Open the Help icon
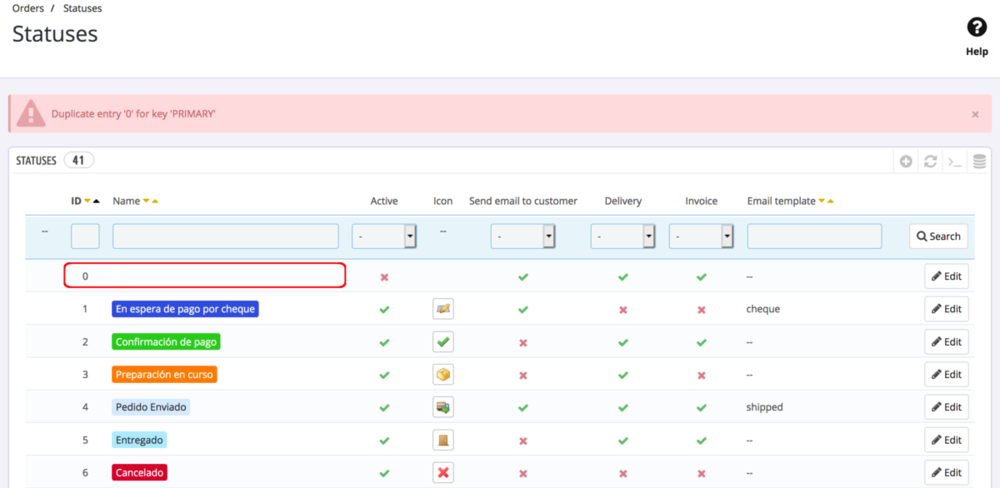The width and height of the screenshot is (1000, 488). [x=977, y=29]
